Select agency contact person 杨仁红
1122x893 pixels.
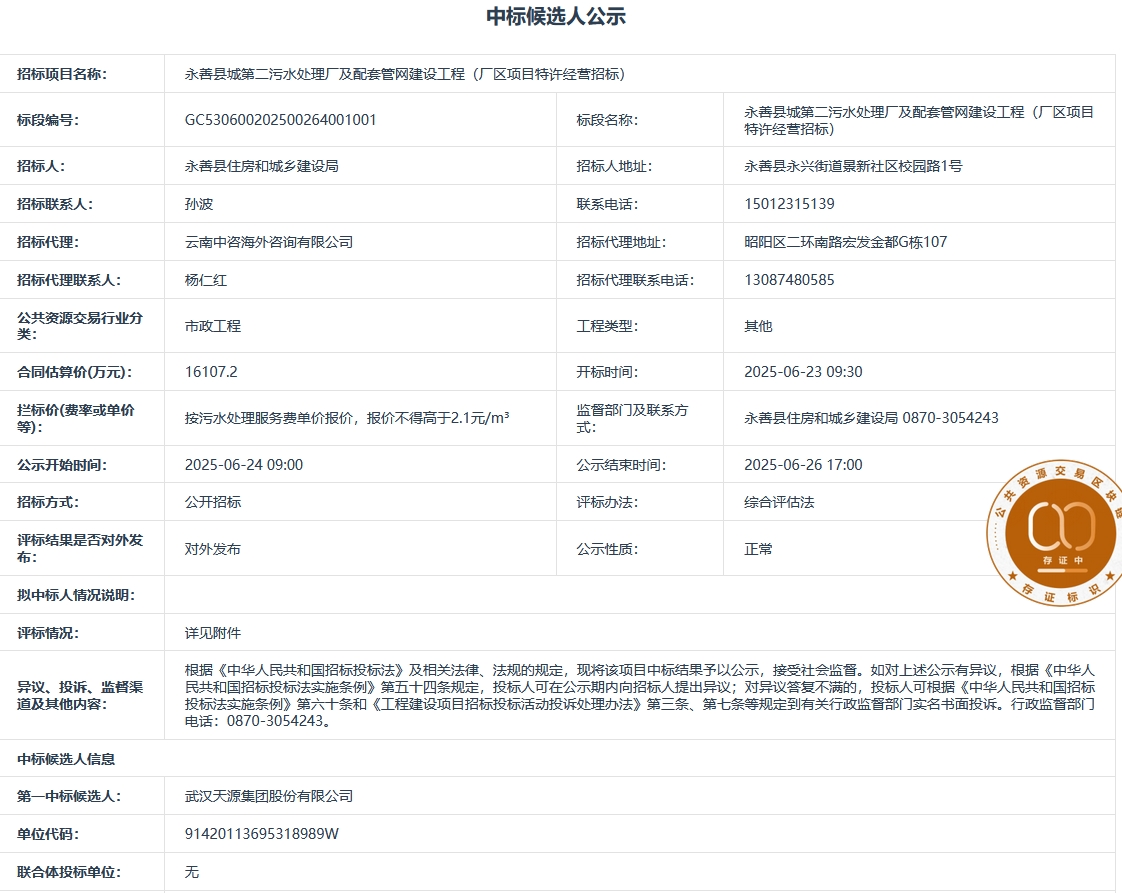coord(206,280)
